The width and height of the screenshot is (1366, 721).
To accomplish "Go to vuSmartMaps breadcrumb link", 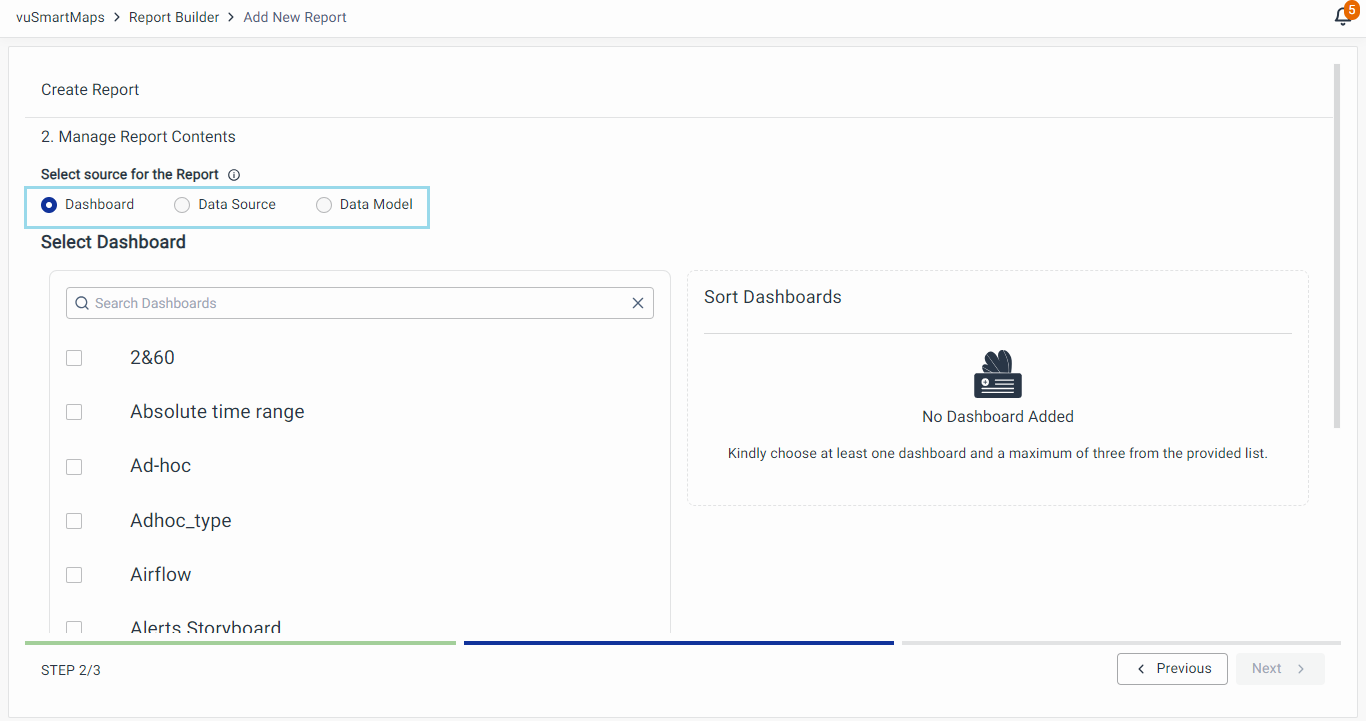I will (x=60, y=17).
